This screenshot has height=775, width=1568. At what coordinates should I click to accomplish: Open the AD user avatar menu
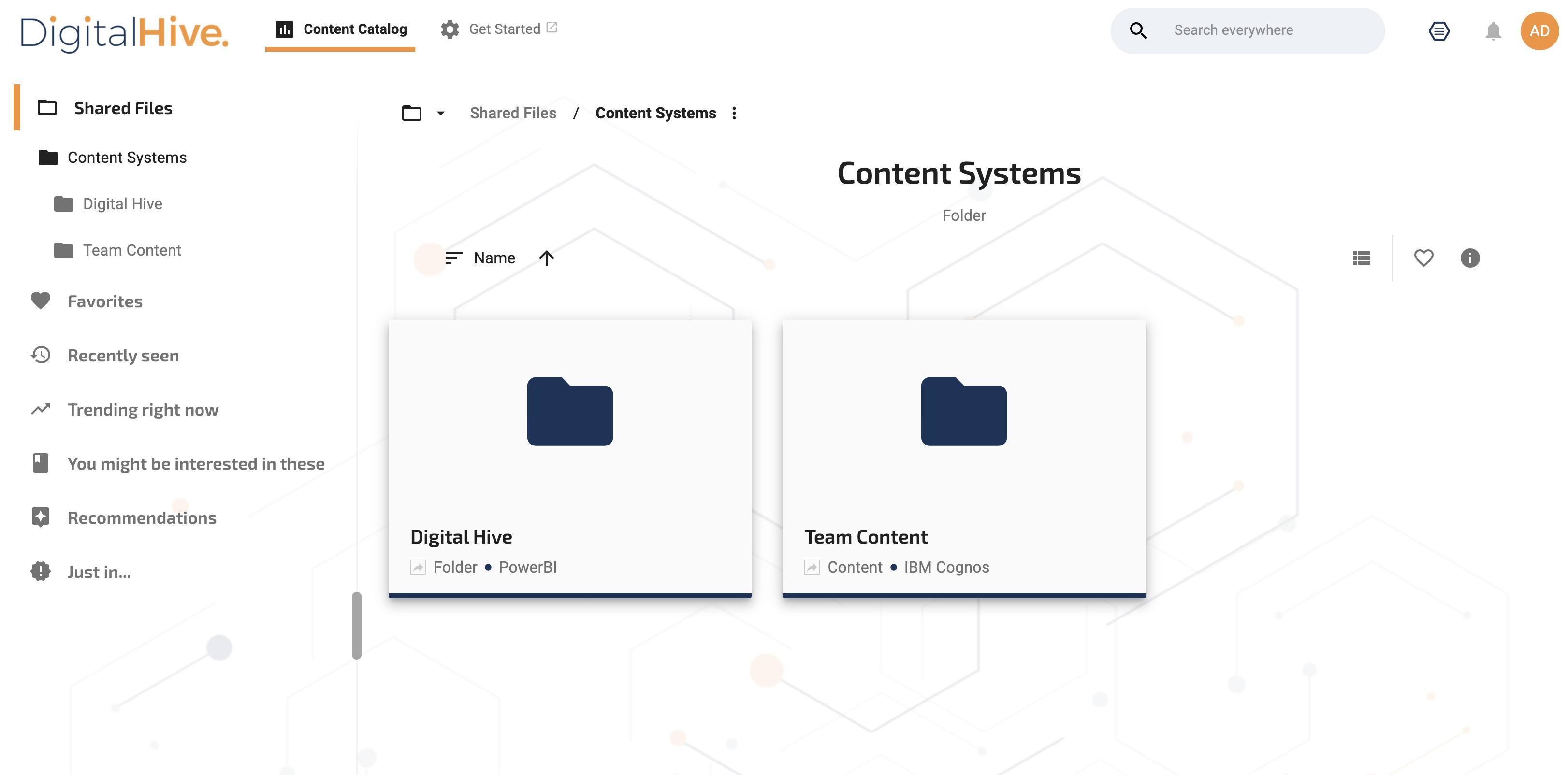pos(1539,31)
